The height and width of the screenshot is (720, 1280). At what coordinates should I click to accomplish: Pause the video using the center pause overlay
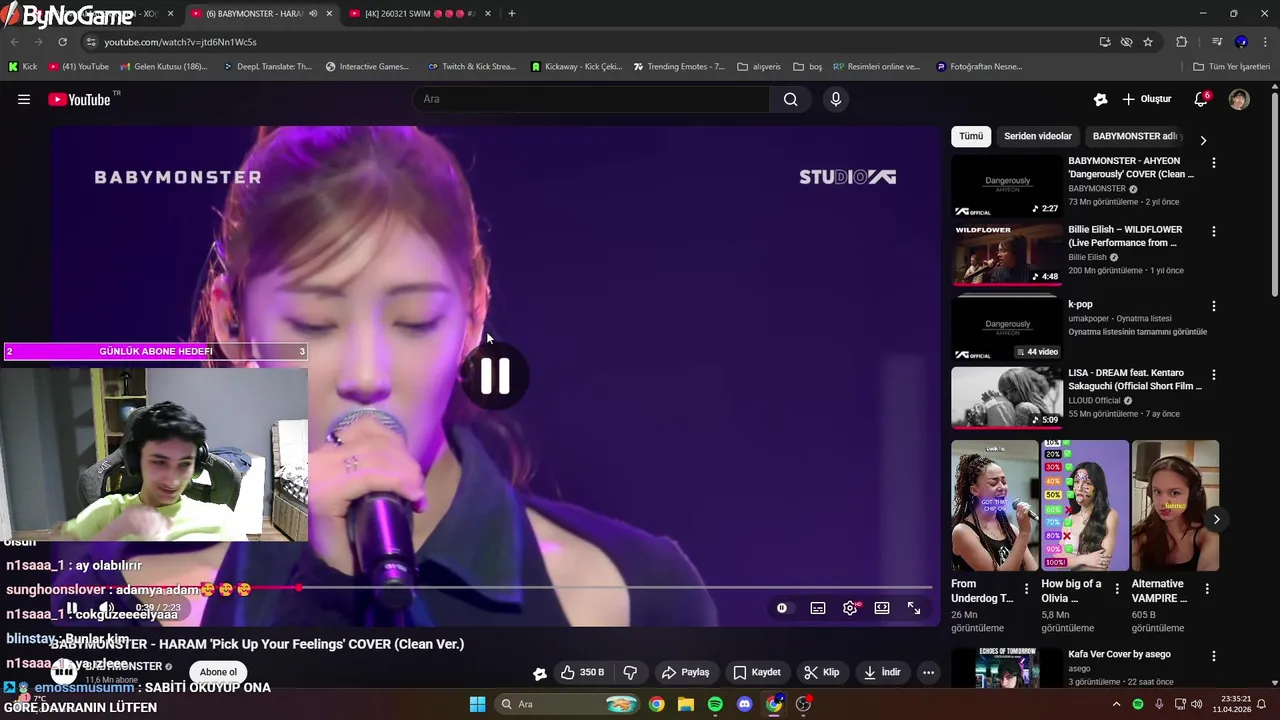[495, 376]
